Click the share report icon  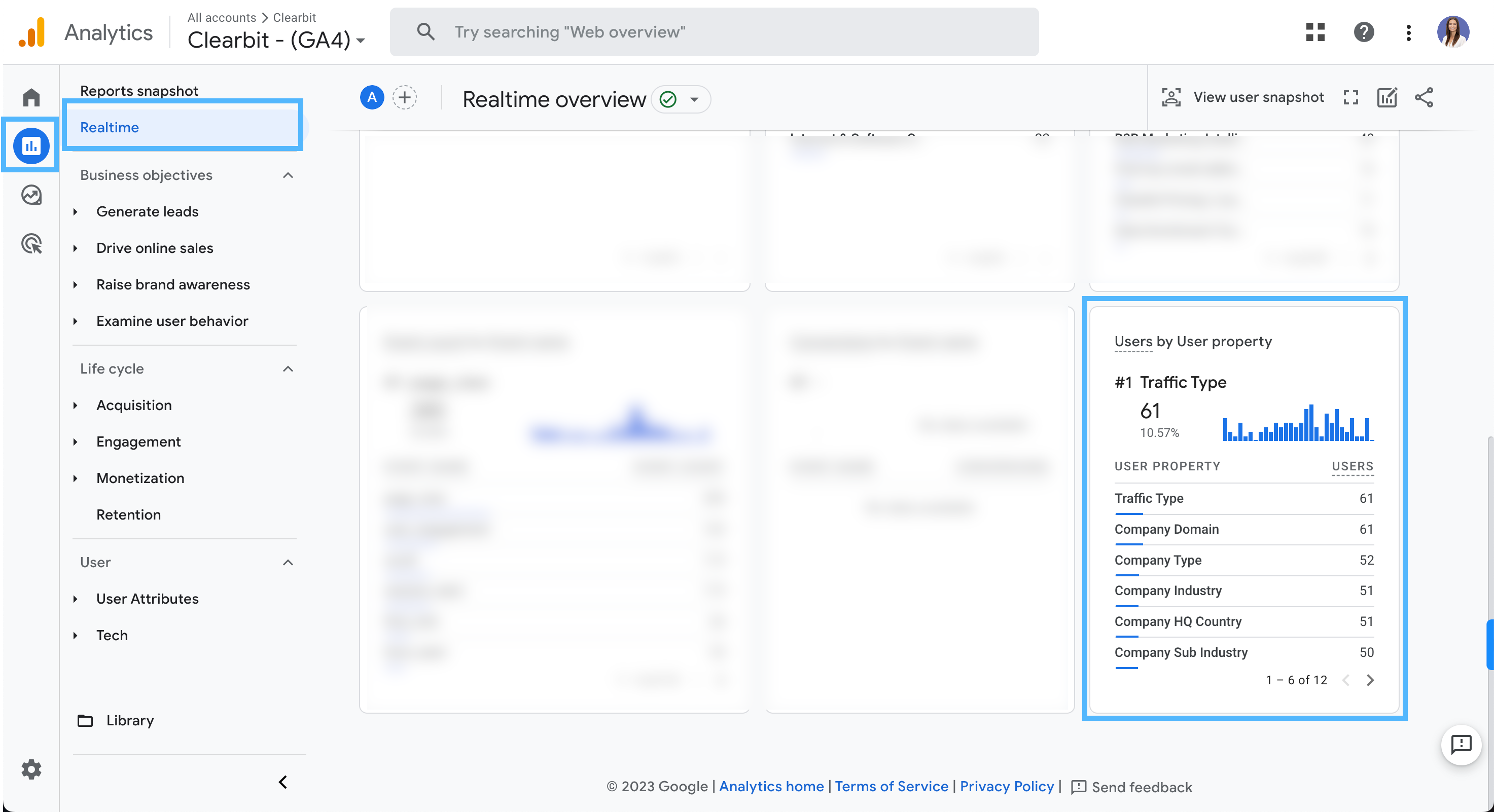click(1424, 97)
